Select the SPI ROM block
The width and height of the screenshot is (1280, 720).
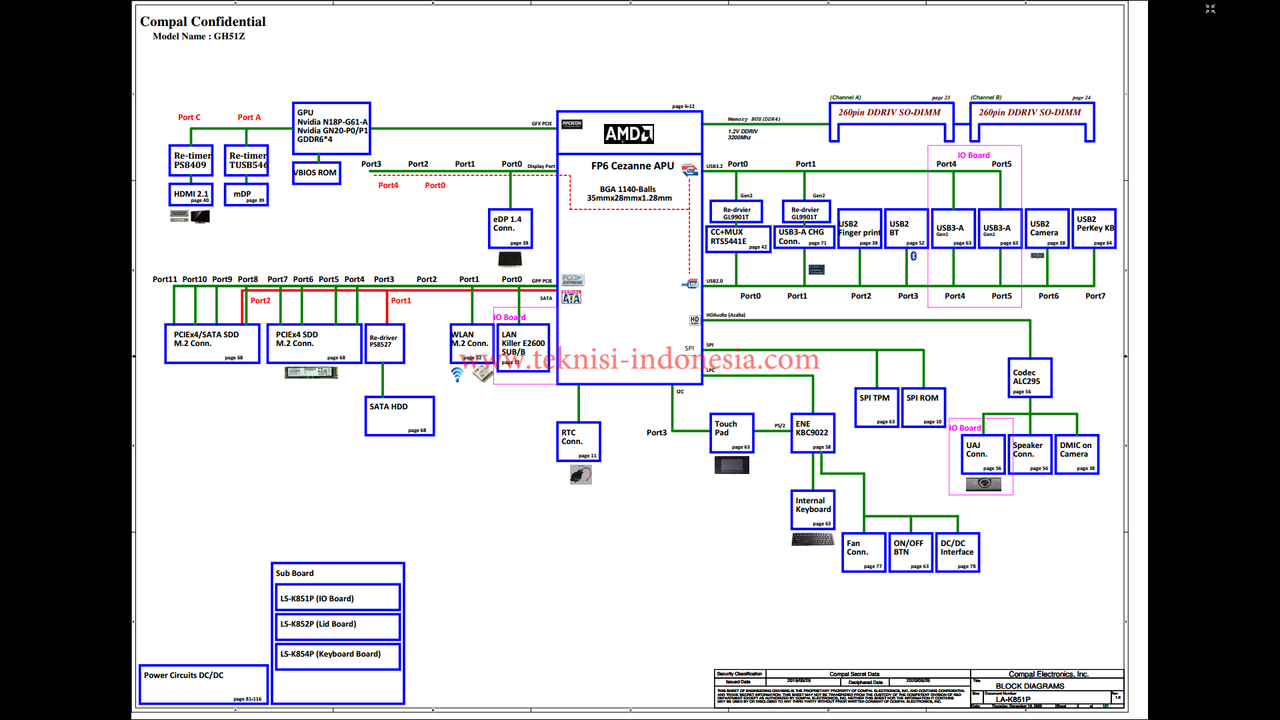click(924, 408)
